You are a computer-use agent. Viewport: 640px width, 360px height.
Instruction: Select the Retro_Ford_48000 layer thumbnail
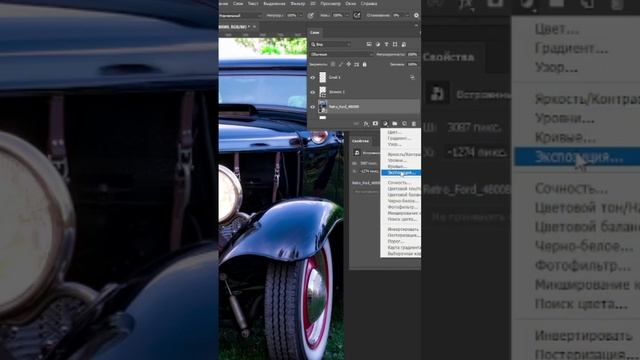click(x=322, y=107)
